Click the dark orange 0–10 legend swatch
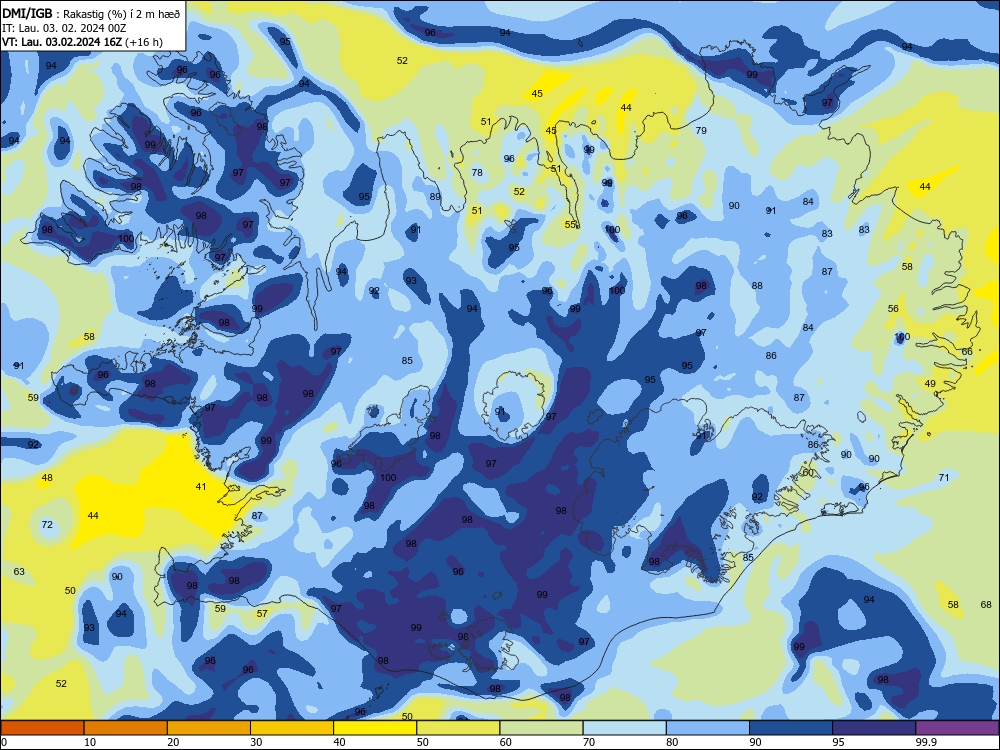 click(42, 728)
